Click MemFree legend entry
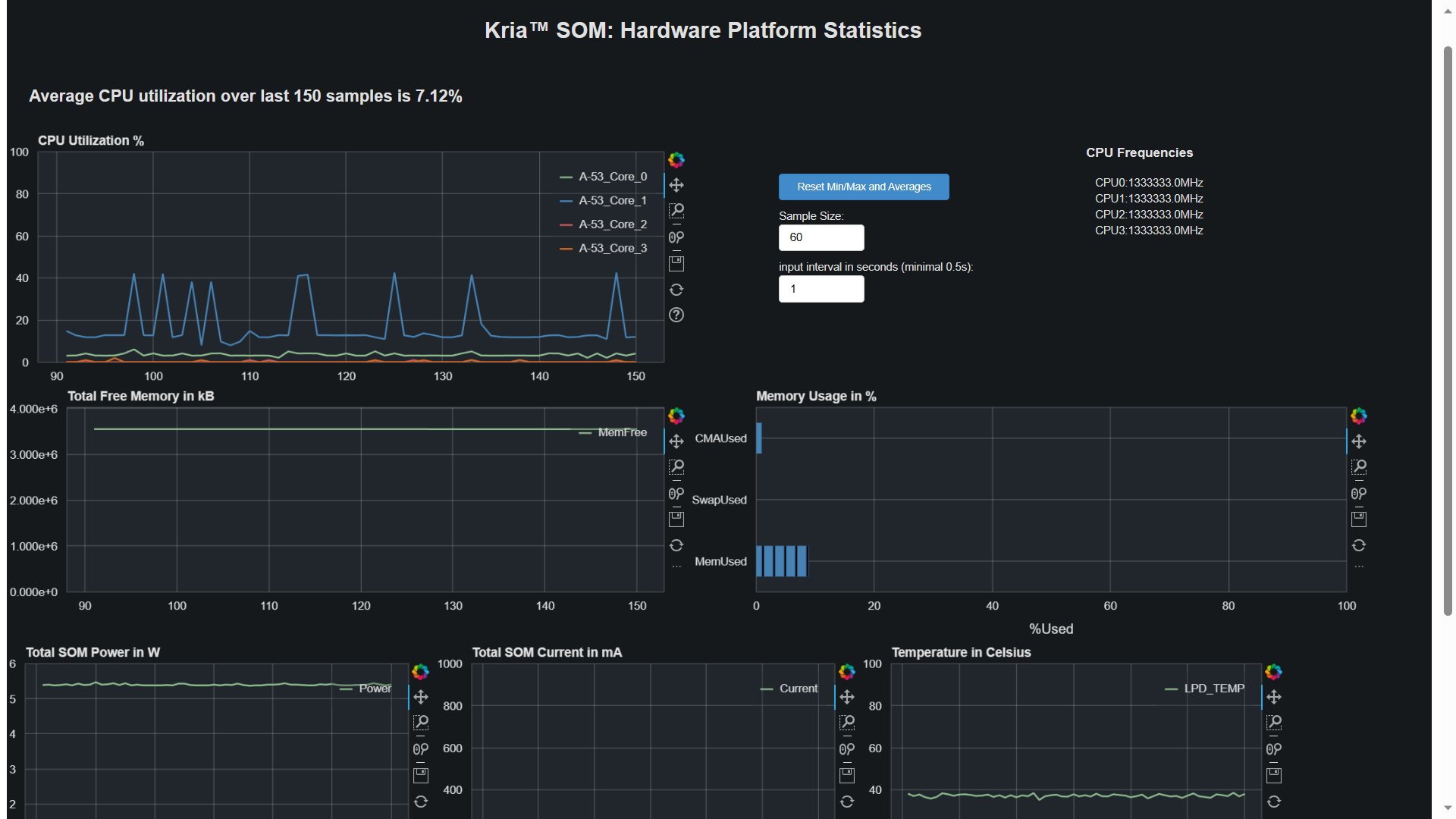Screen dimensions: 1456x819 pos(613,432)
